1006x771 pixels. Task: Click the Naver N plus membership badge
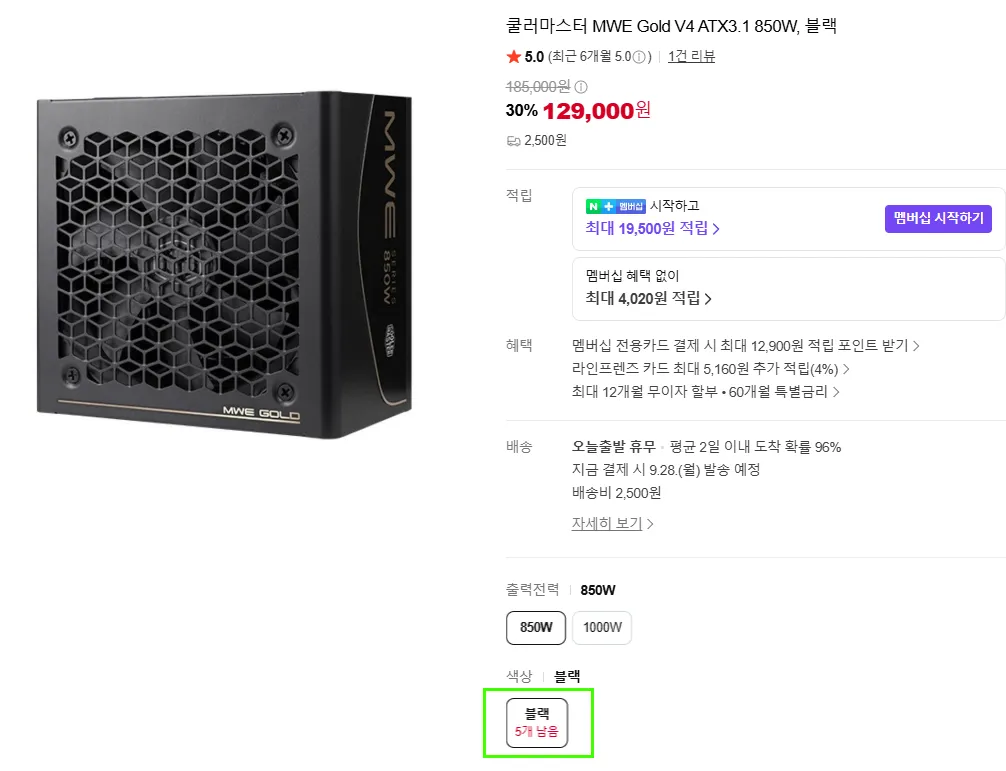[615, 207]
